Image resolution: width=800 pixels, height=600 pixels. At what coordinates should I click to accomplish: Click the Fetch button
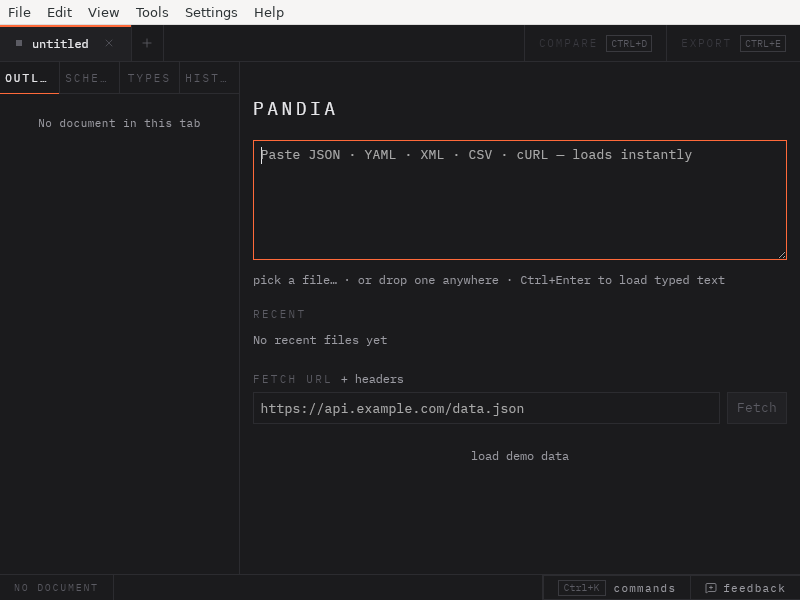757,408
